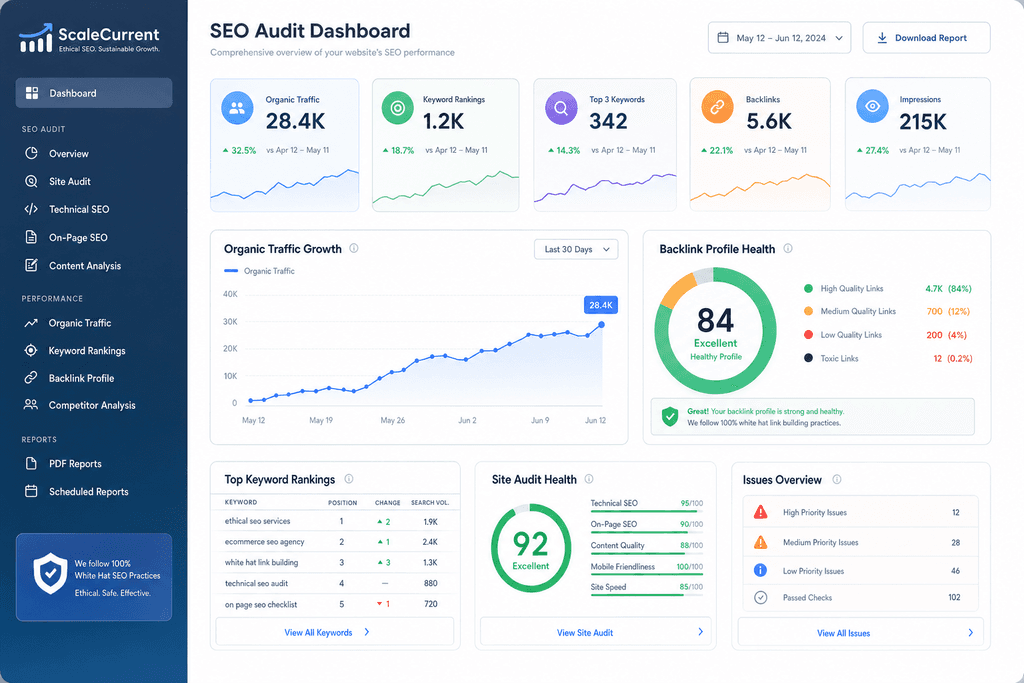
Task: Click the ScaleCurrent logo icon
Action: (x=36, y=38)
